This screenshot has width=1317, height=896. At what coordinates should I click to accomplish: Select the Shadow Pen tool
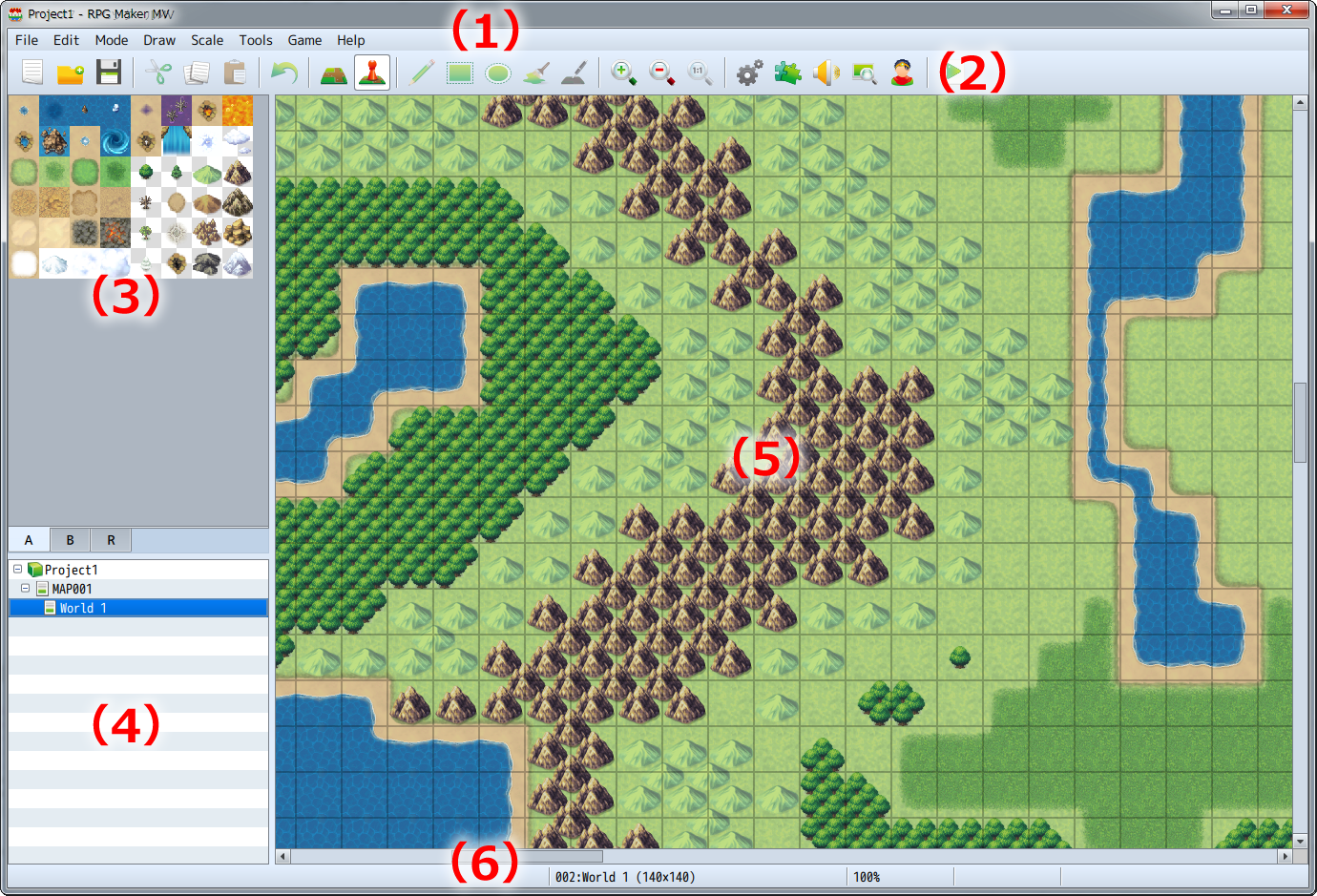pos(573,72)
